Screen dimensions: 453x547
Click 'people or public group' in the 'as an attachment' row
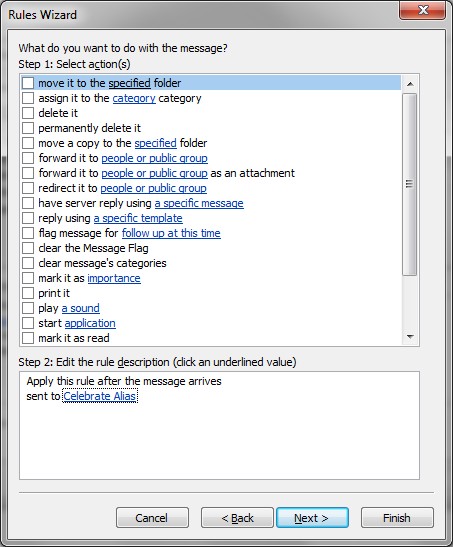(154, 173)
